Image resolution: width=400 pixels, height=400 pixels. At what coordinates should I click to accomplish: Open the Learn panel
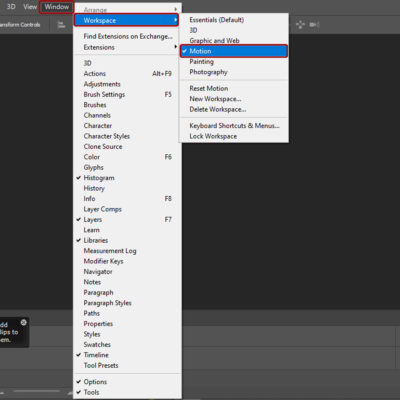pyautogui.click(x=127, y=230)
